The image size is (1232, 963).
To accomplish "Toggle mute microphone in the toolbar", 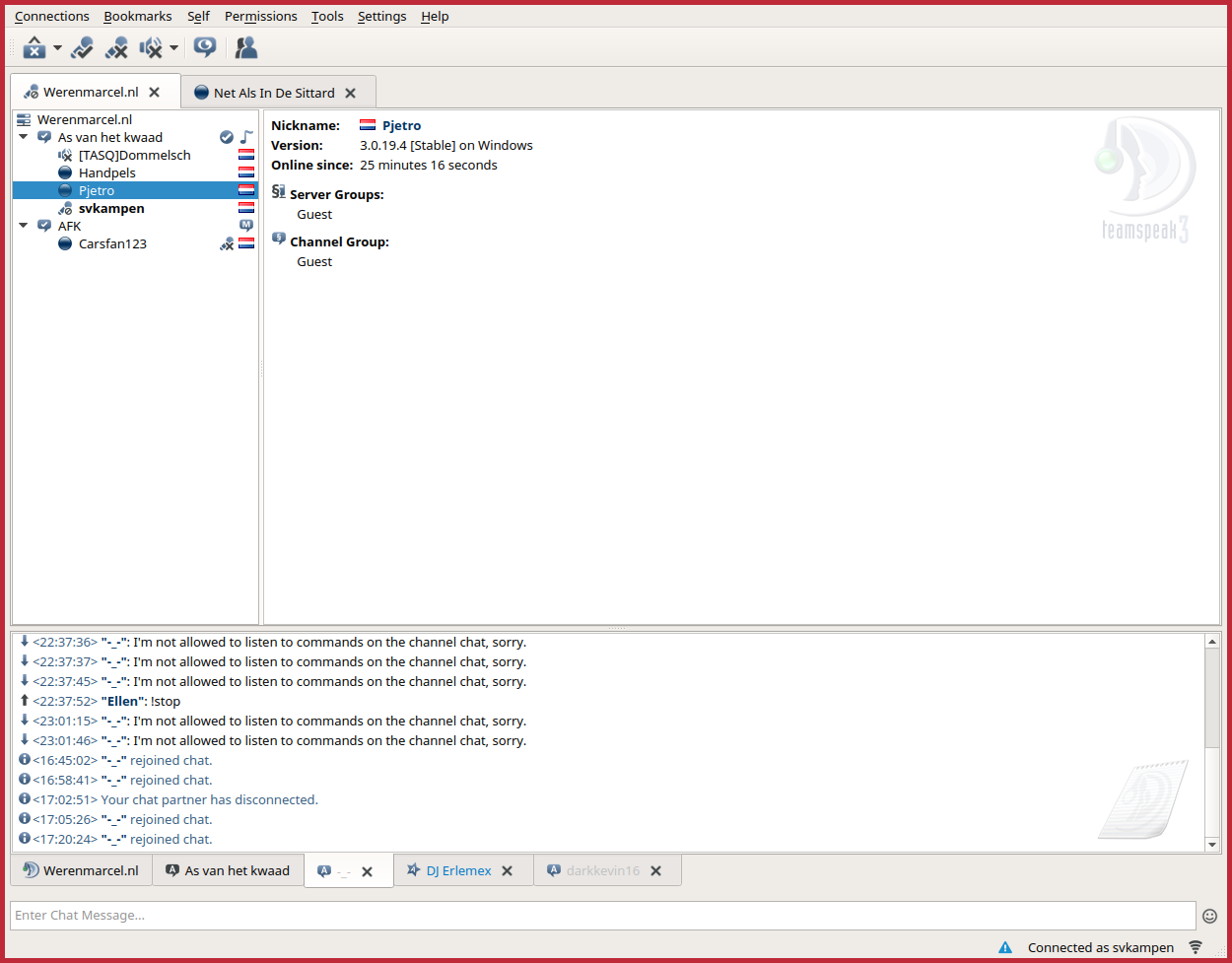I will pyautogui.click(x=116, y=47).
